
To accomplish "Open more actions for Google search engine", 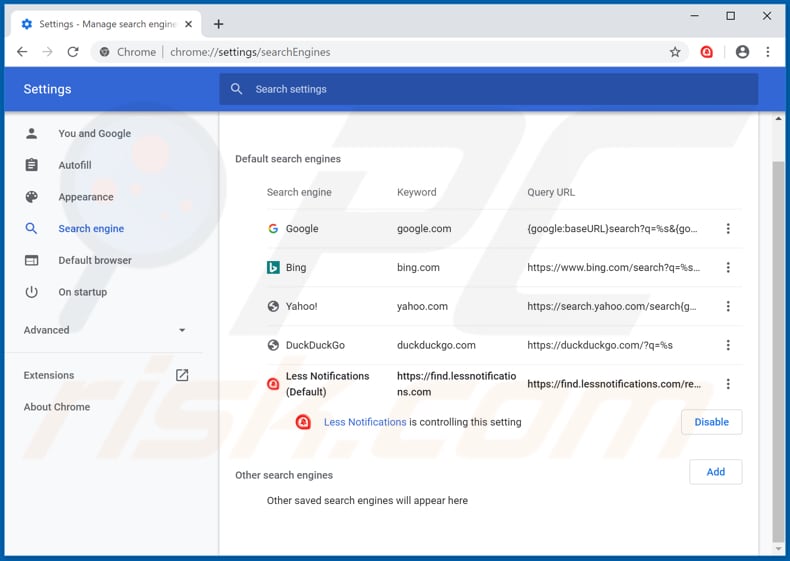I will [728, 229].
